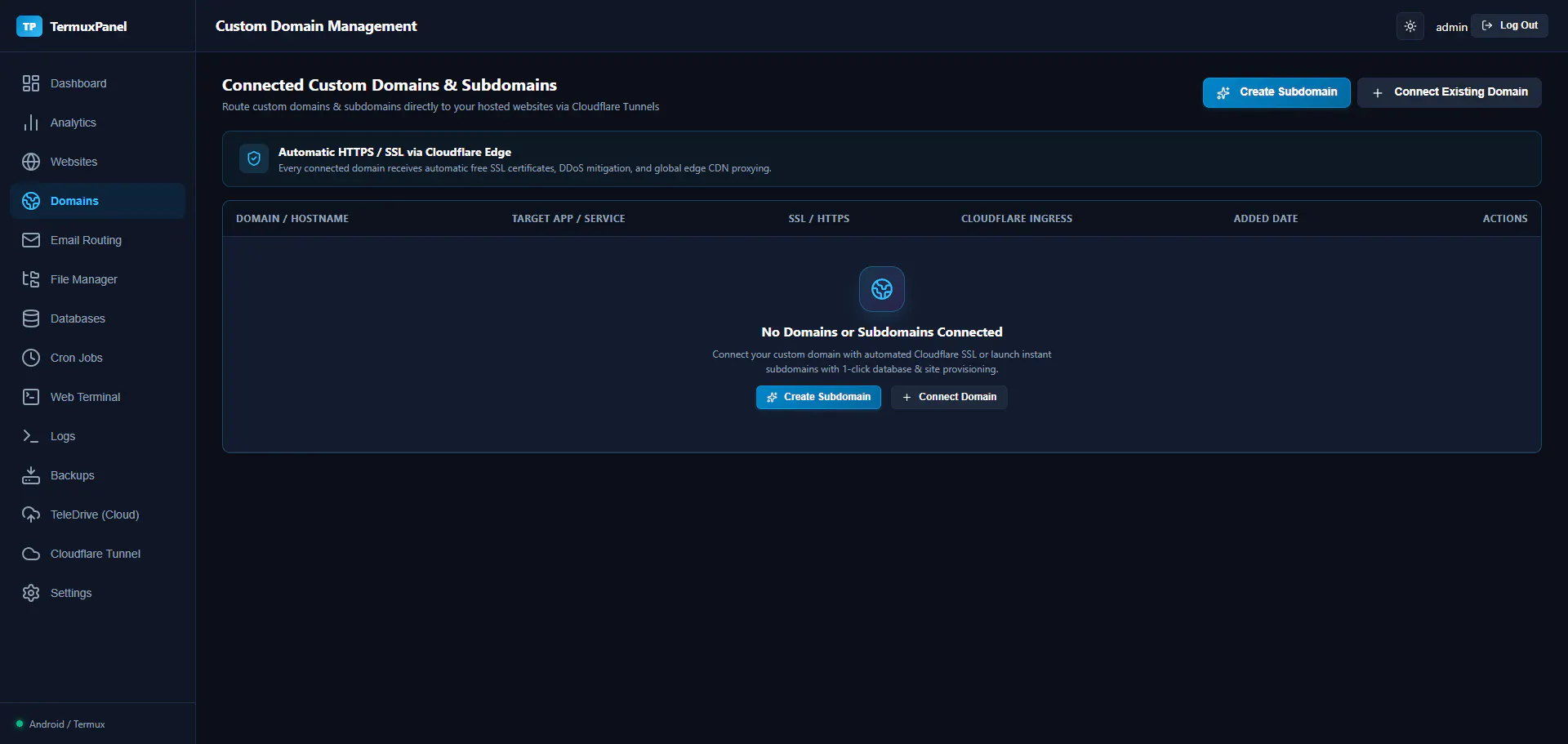Open Databases section

(x=98, y=319)
